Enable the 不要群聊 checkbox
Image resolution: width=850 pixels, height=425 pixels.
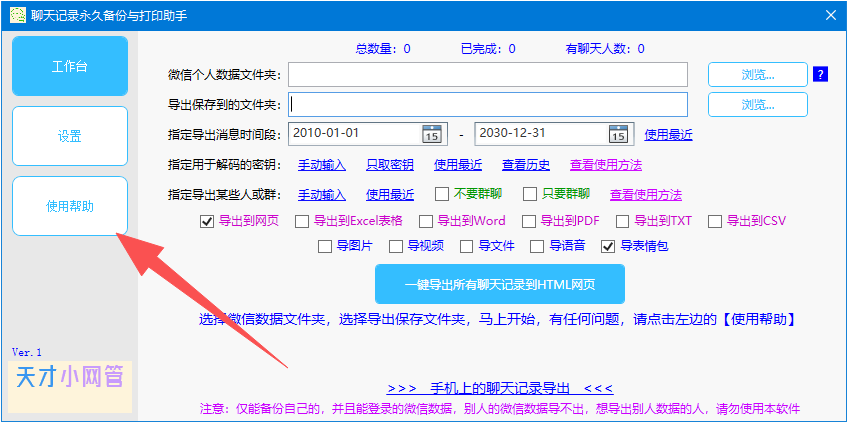tap(442, 194)
